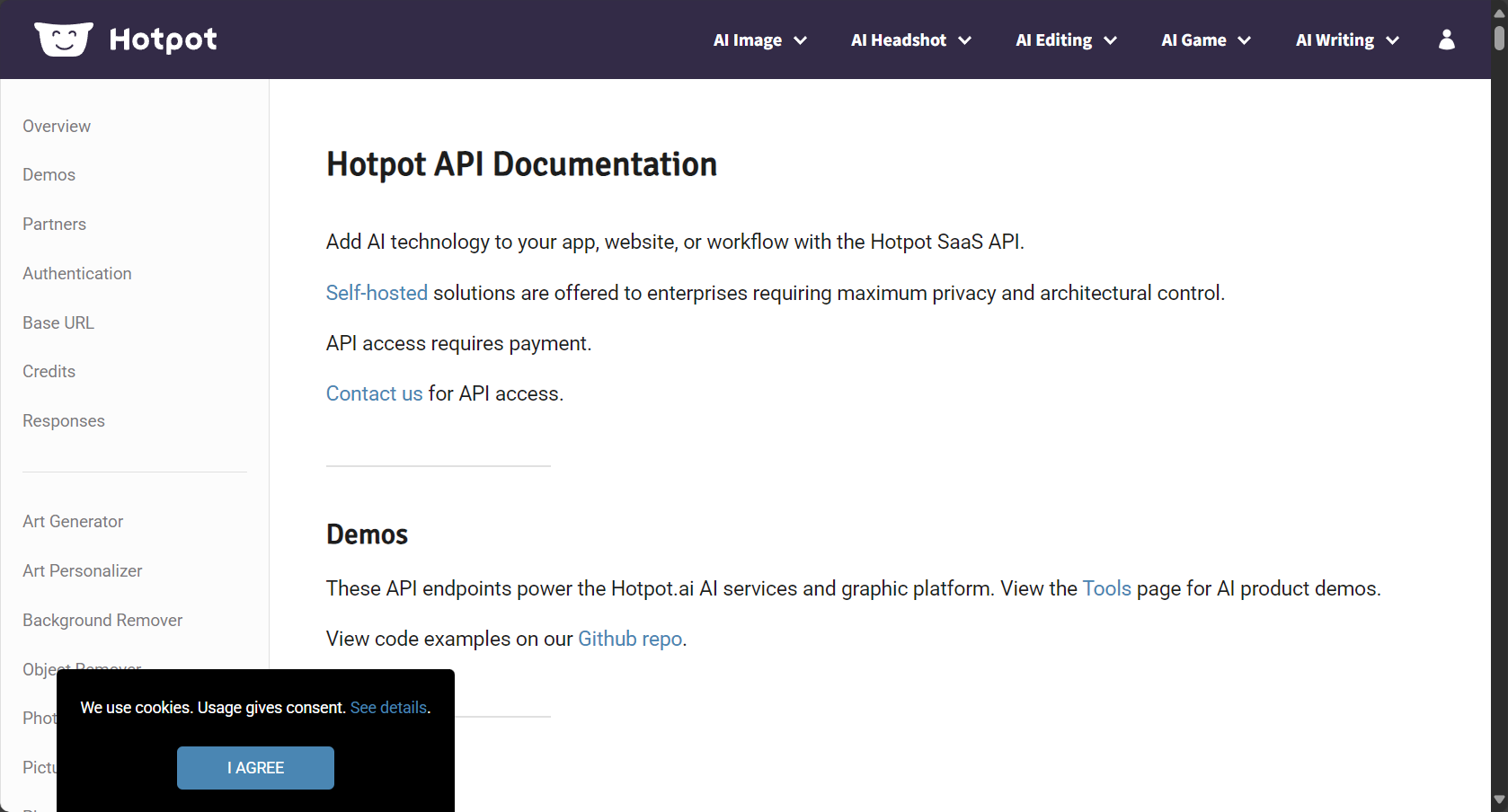The height and width of the screenshot is (812, 1508).
Task: Click the Hotpot smiling logo icon
Action: point(64,40)
